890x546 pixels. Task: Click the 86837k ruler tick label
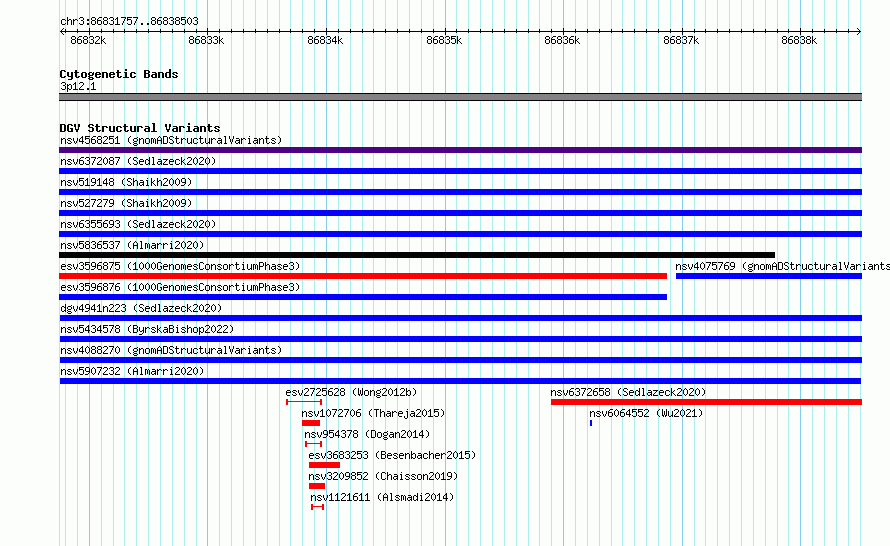(681, 40)
